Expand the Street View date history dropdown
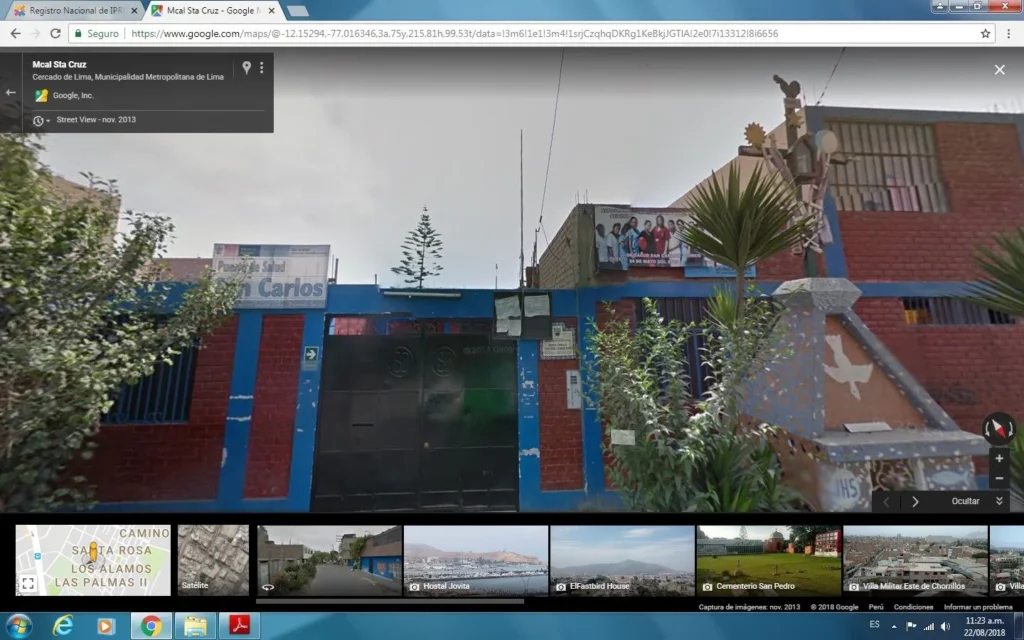This screenshot has width=1024, height=640. (x=41, y=120)
